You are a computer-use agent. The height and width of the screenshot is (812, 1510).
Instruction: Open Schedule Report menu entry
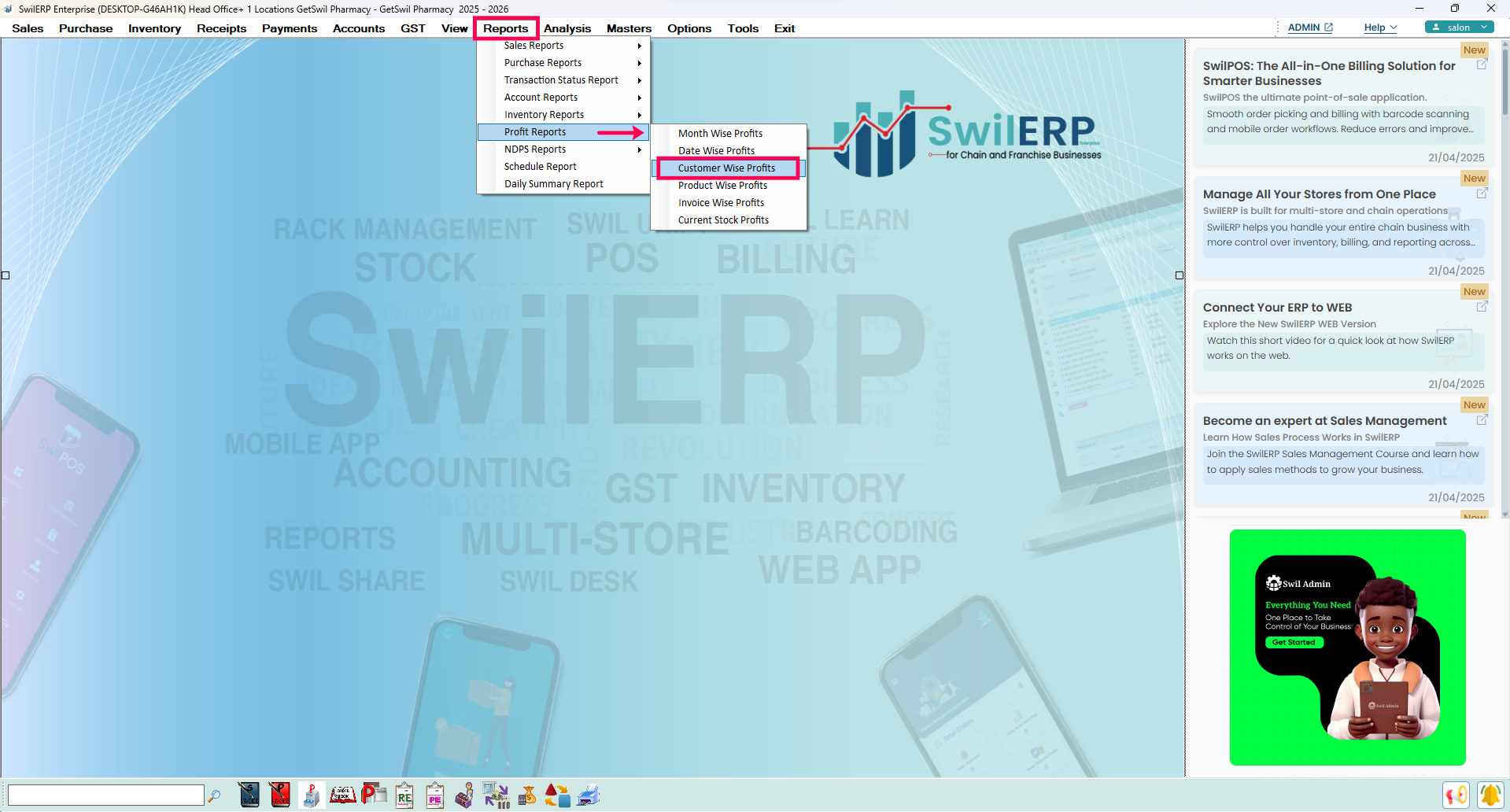pyautogui.click(x=563, y=167)
